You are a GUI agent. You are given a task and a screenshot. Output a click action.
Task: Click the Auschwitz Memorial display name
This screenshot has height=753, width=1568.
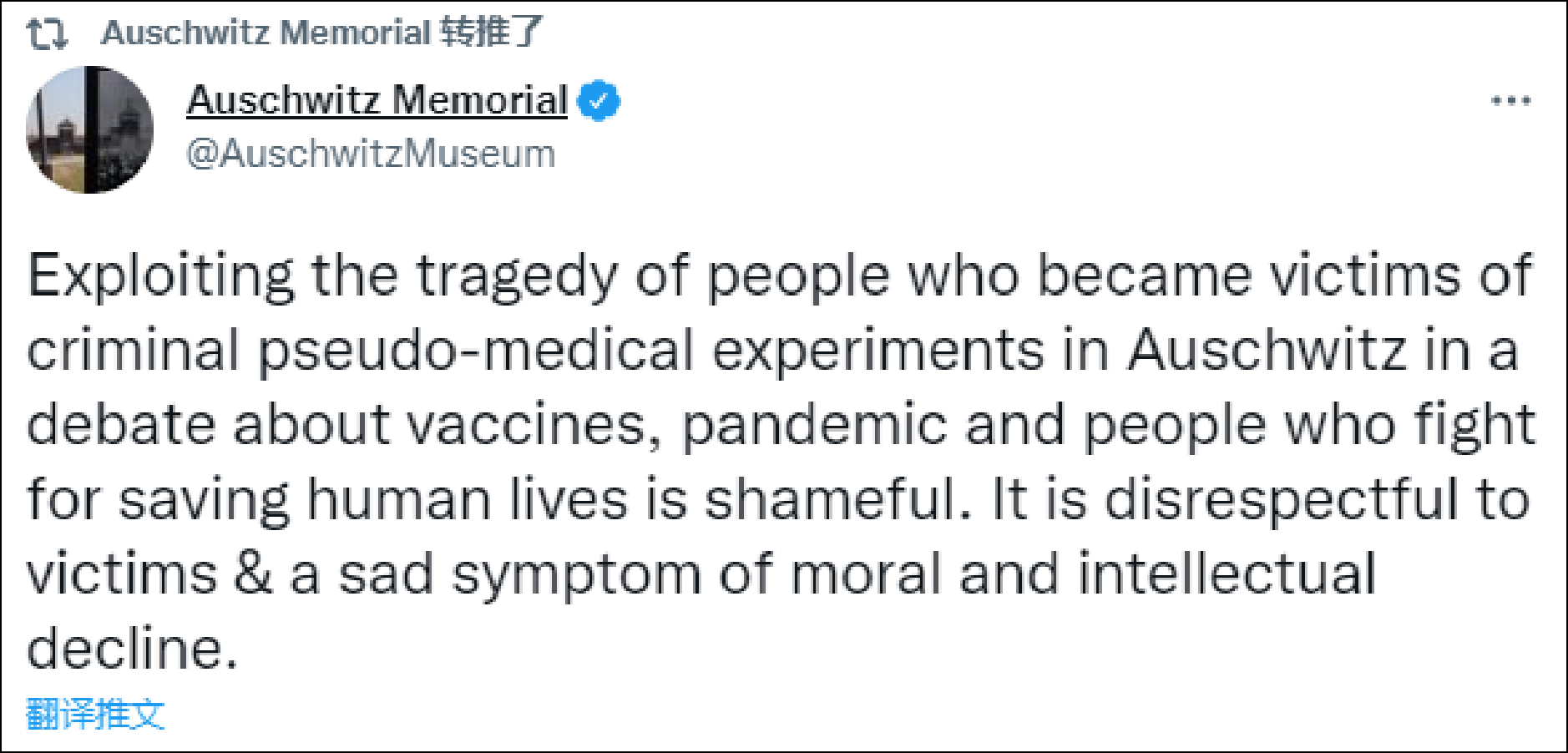tap(377, 100)
